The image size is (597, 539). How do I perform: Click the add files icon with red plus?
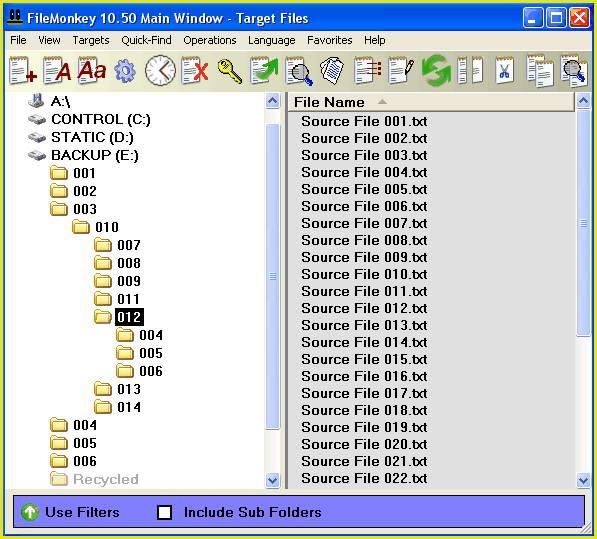coord(23,70)
